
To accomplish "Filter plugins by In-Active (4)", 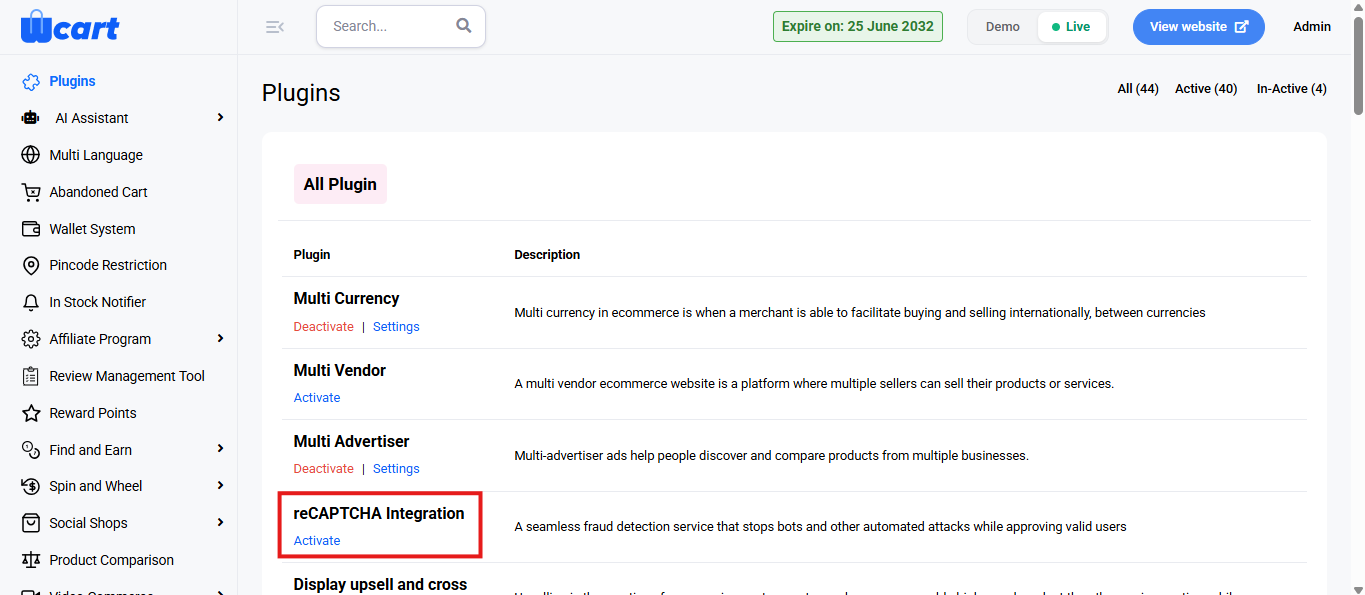I will pyautogui.click(x=1292, y=89).
